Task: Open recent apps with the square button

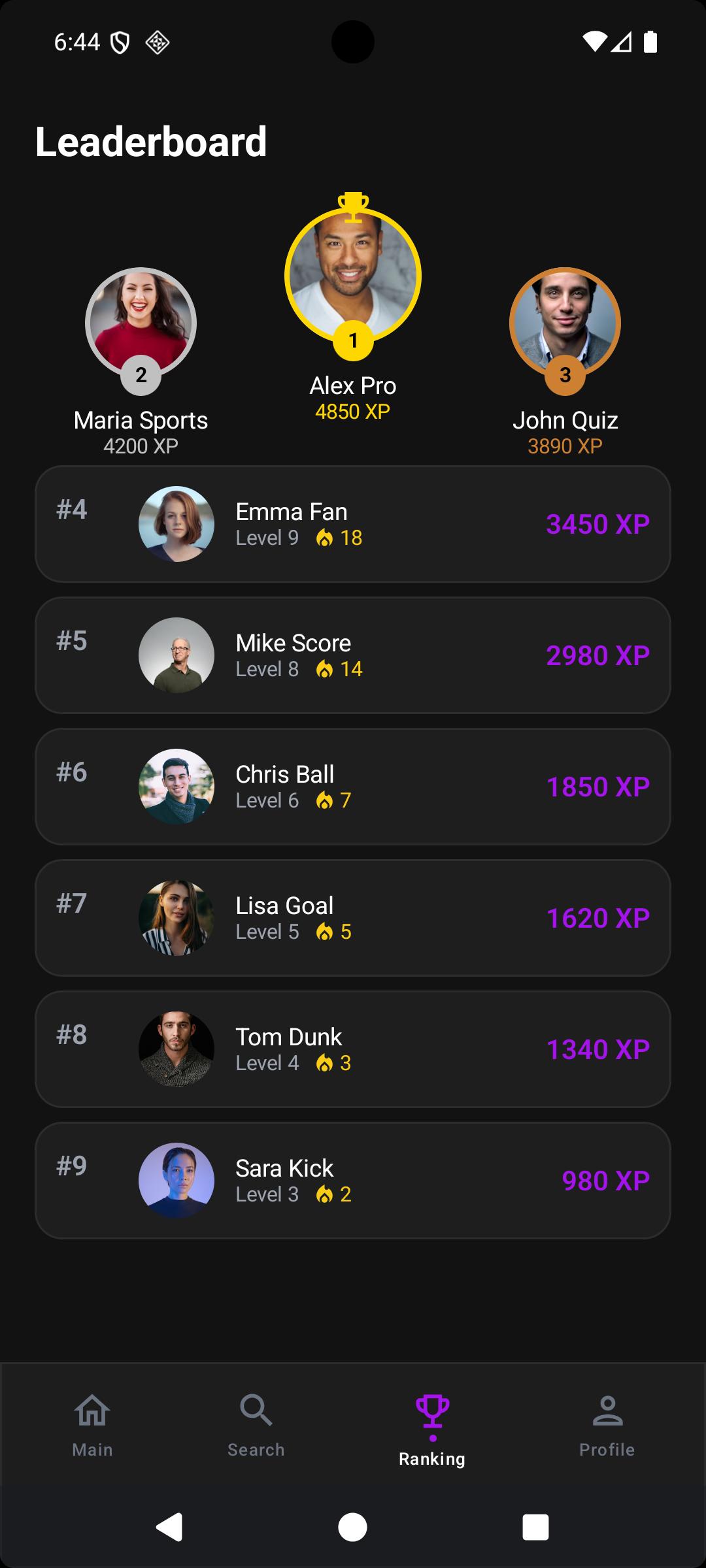Action: 535,1527
